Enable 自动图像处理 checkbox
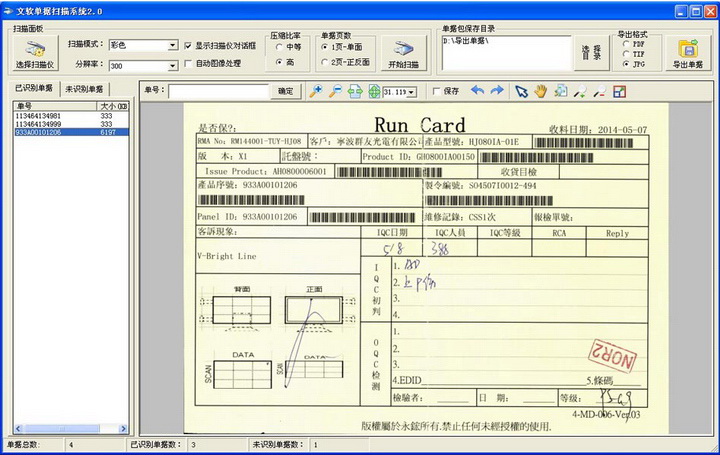This screenshot has width=720, height=455. coord(188,63)
